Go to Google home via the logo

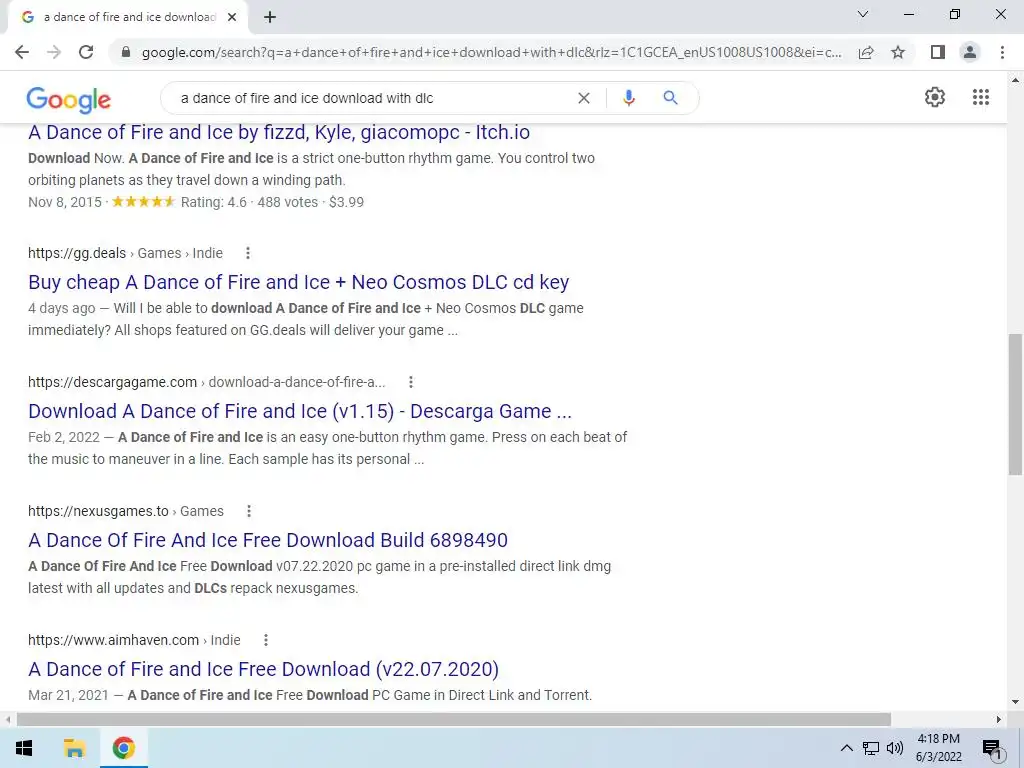pyautogui.click(x=69, y=99)
